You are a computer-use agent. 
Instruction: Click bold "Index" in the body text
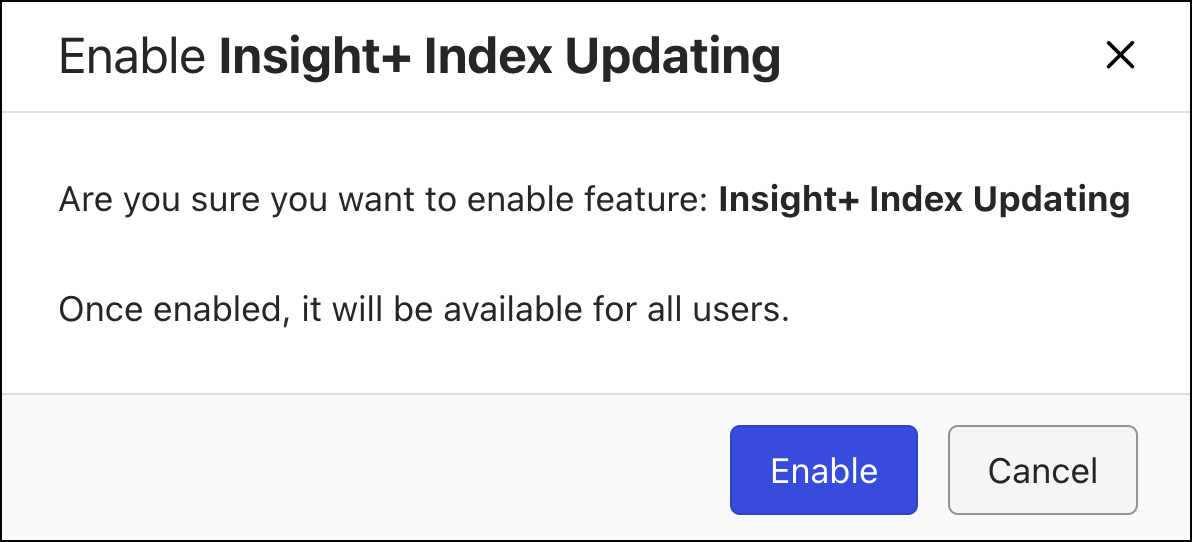coord(916,200)
